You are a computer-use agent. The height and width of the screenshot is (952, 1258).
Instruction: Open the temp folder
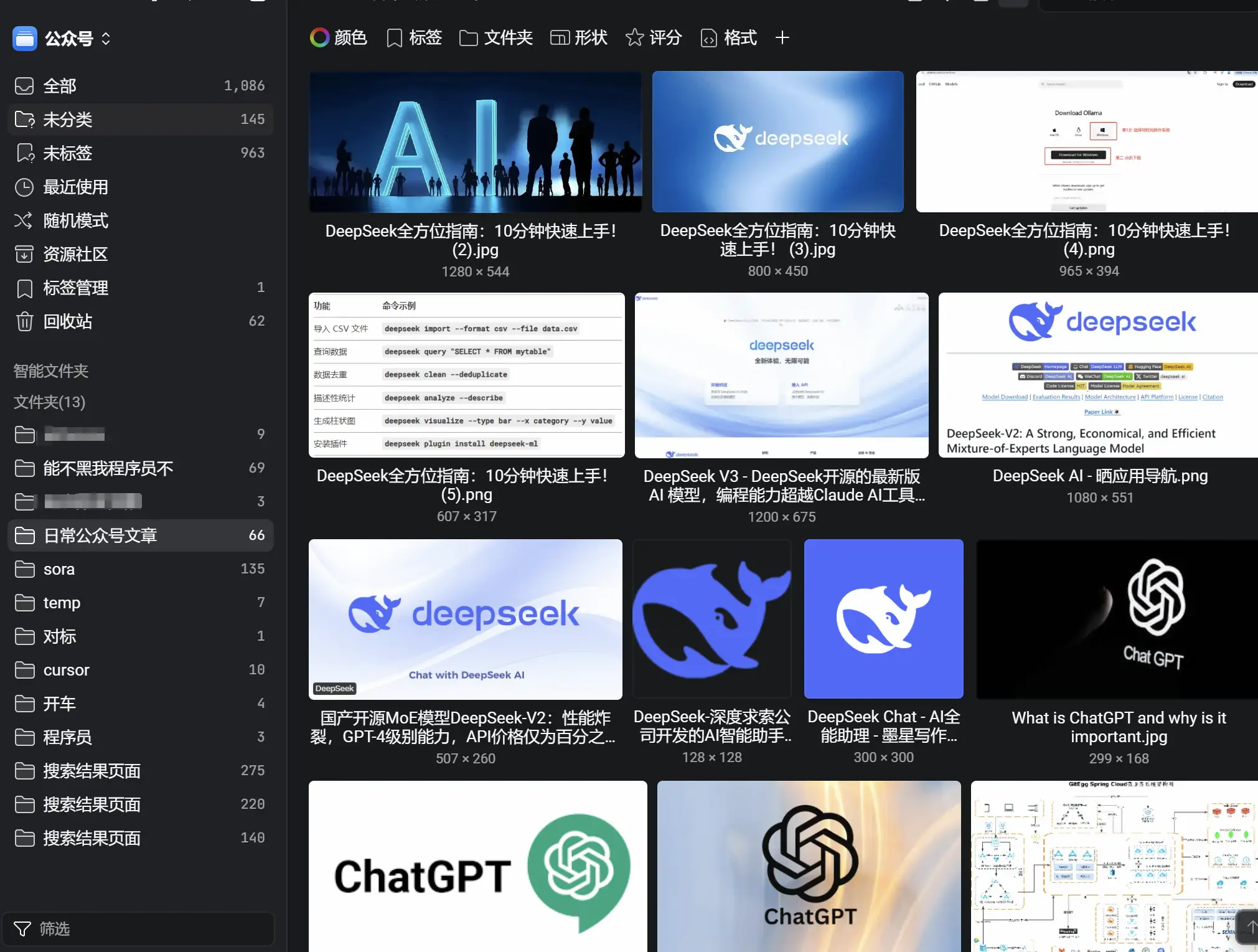click(140, 603)
